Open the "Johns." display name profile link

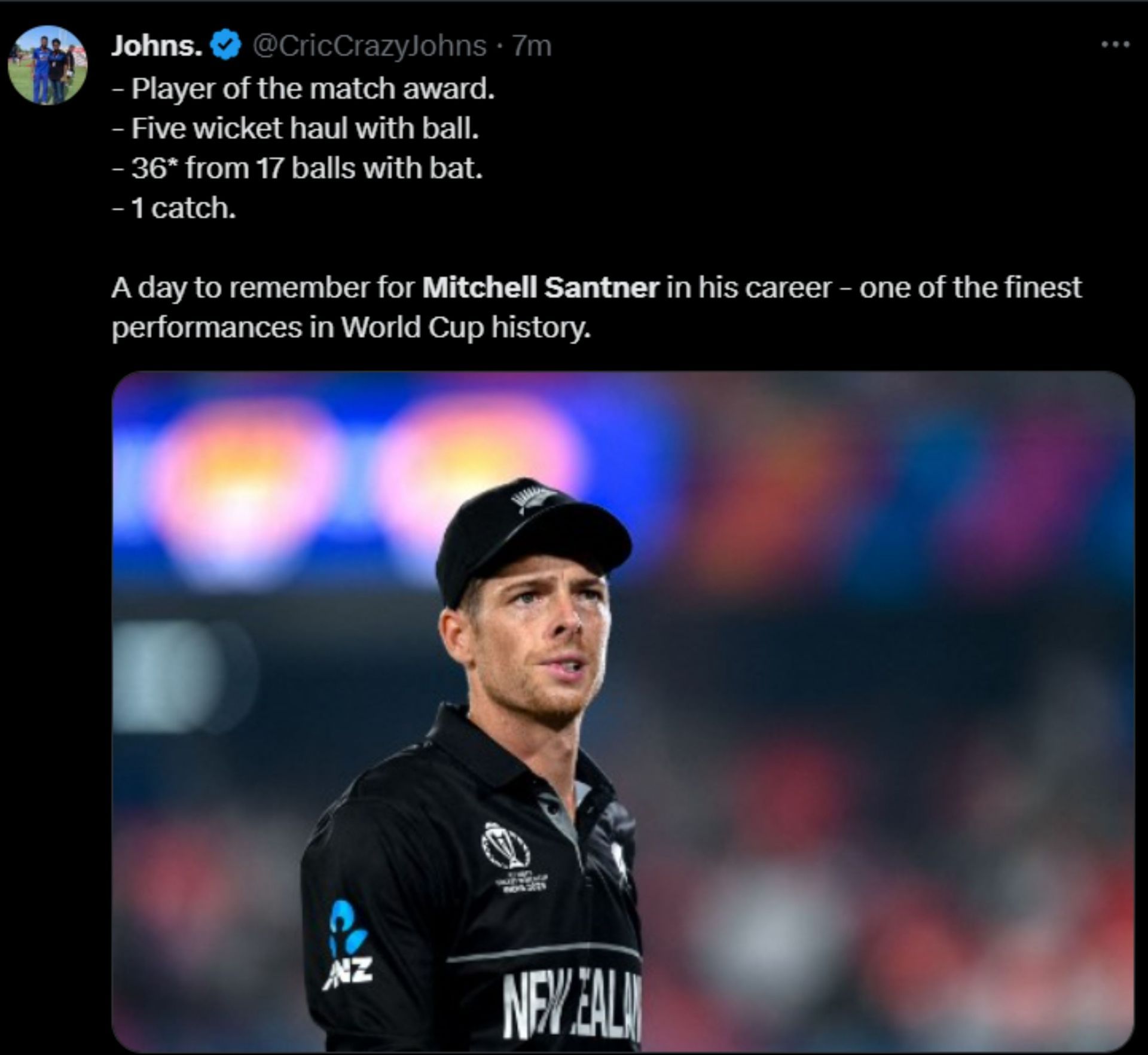tap(157, 46)
